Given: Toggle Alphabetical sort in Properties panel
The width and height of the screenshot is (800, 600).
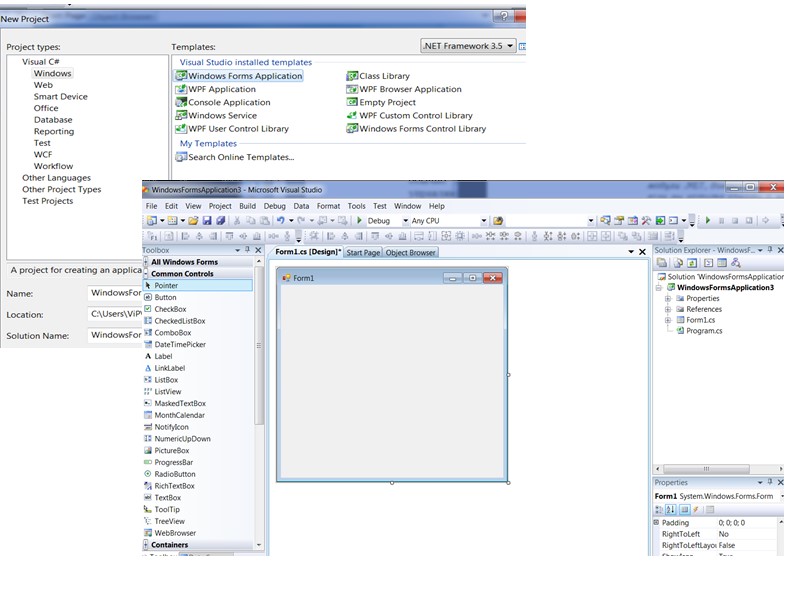Looking at the screenshot, I should [671, 509].
